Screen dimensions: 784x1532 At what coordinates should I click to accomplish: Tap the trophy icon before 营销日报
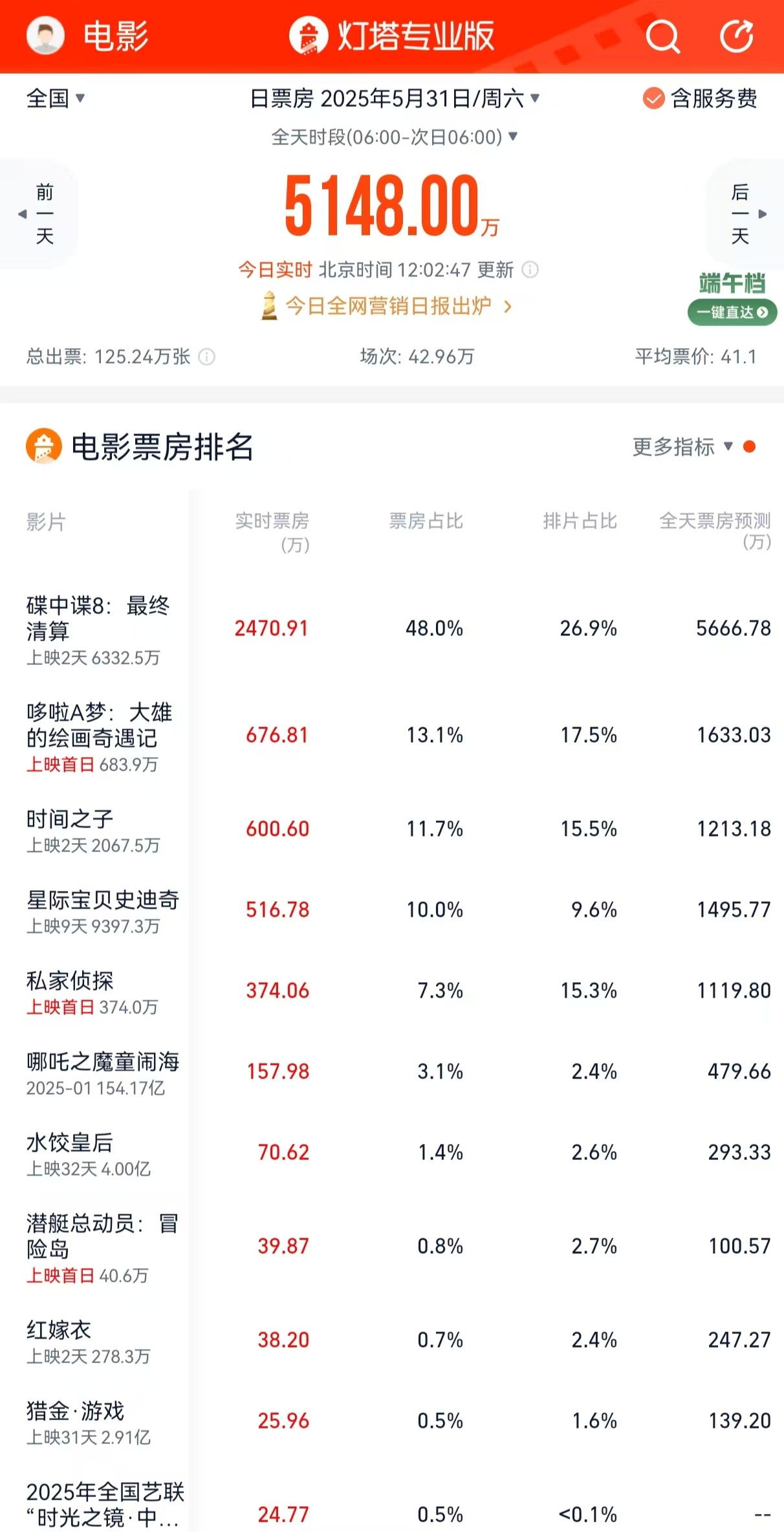(x=269, y=305)
